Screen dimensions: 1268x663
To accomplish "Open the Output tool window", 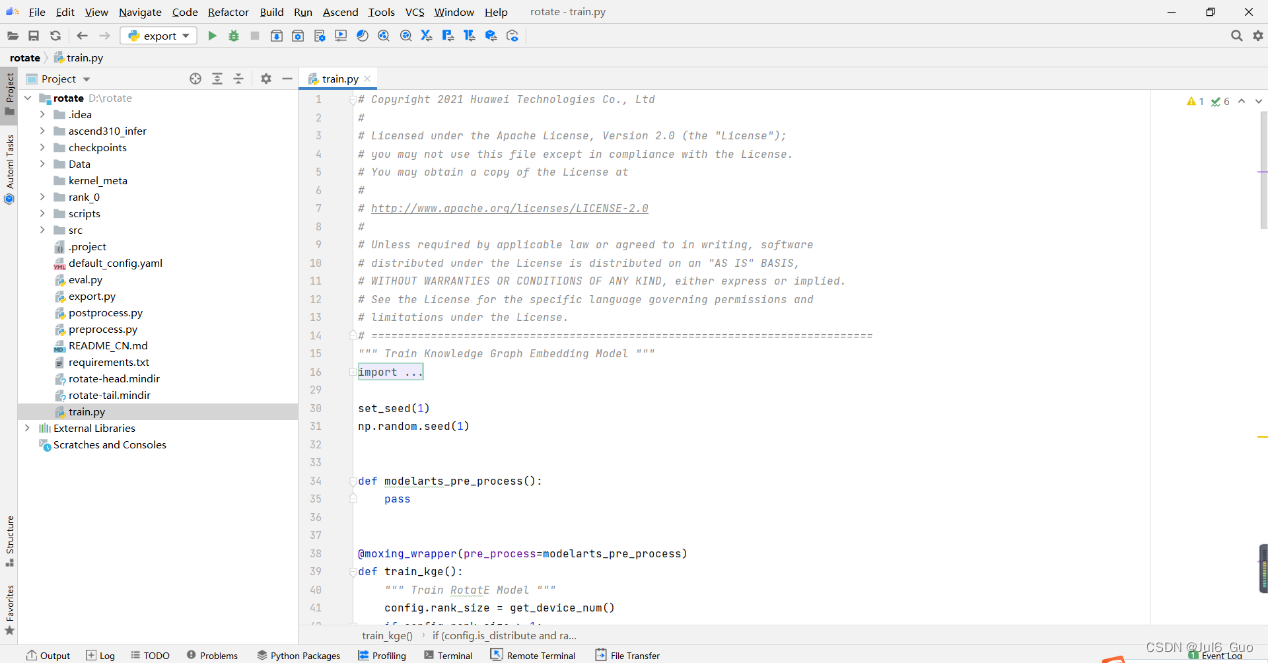I will (x=48, y=655).
